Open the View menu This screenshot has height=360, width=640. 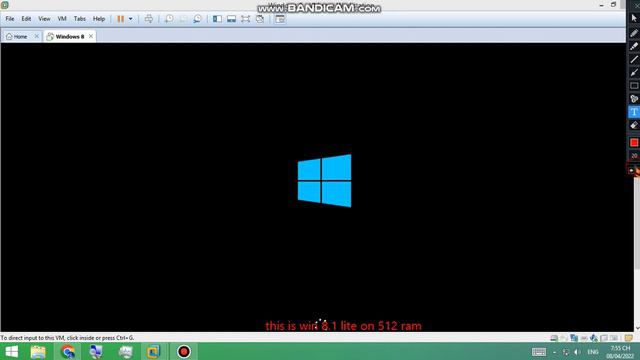[44, 19]
